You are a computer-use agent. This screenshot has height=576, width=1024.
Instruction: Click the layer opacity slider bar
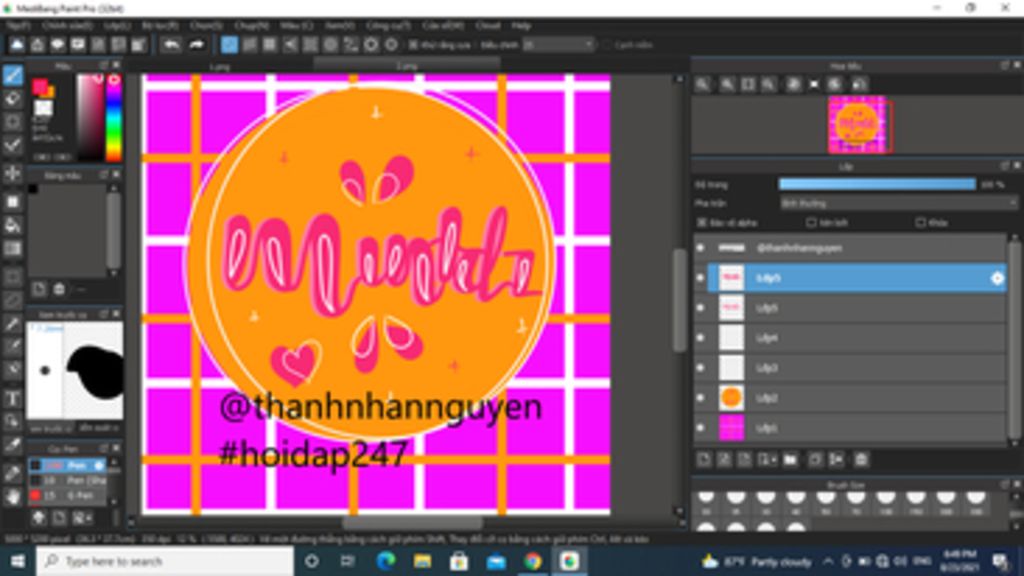877,185
